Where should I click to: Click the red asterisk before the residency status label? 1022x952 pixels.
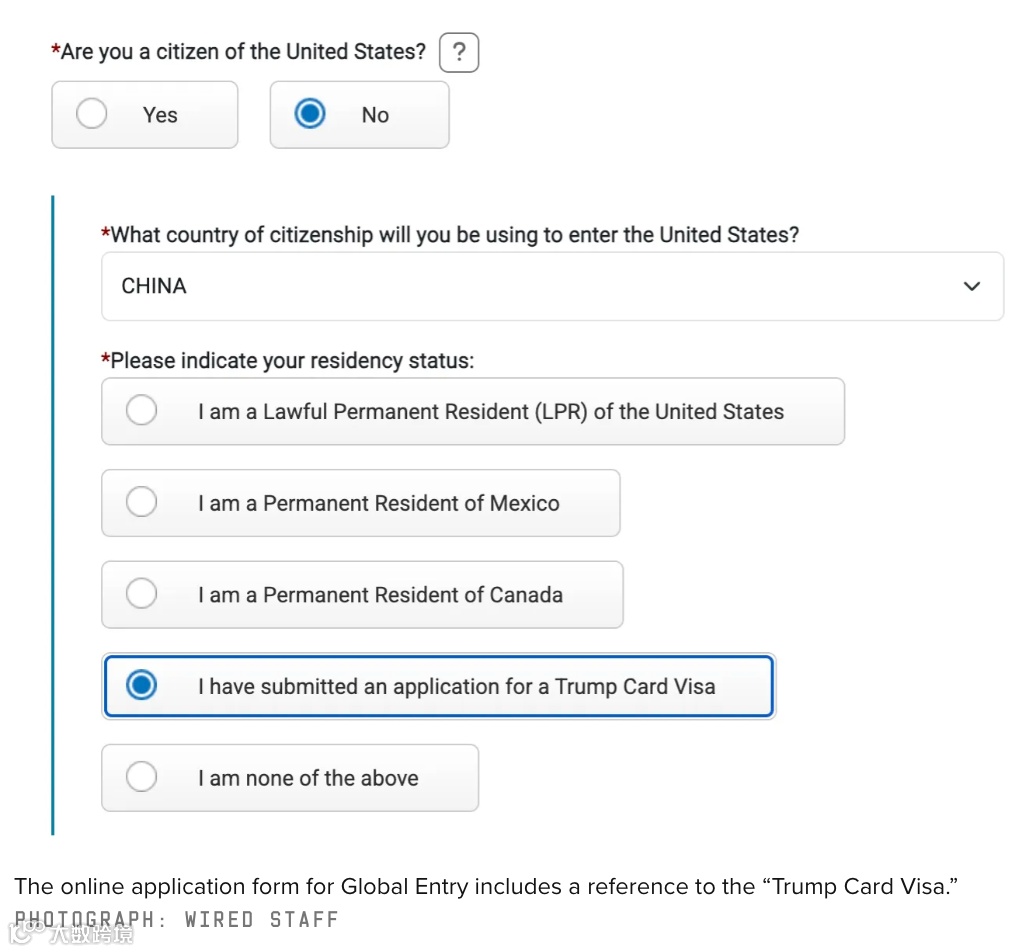point(106,359)
